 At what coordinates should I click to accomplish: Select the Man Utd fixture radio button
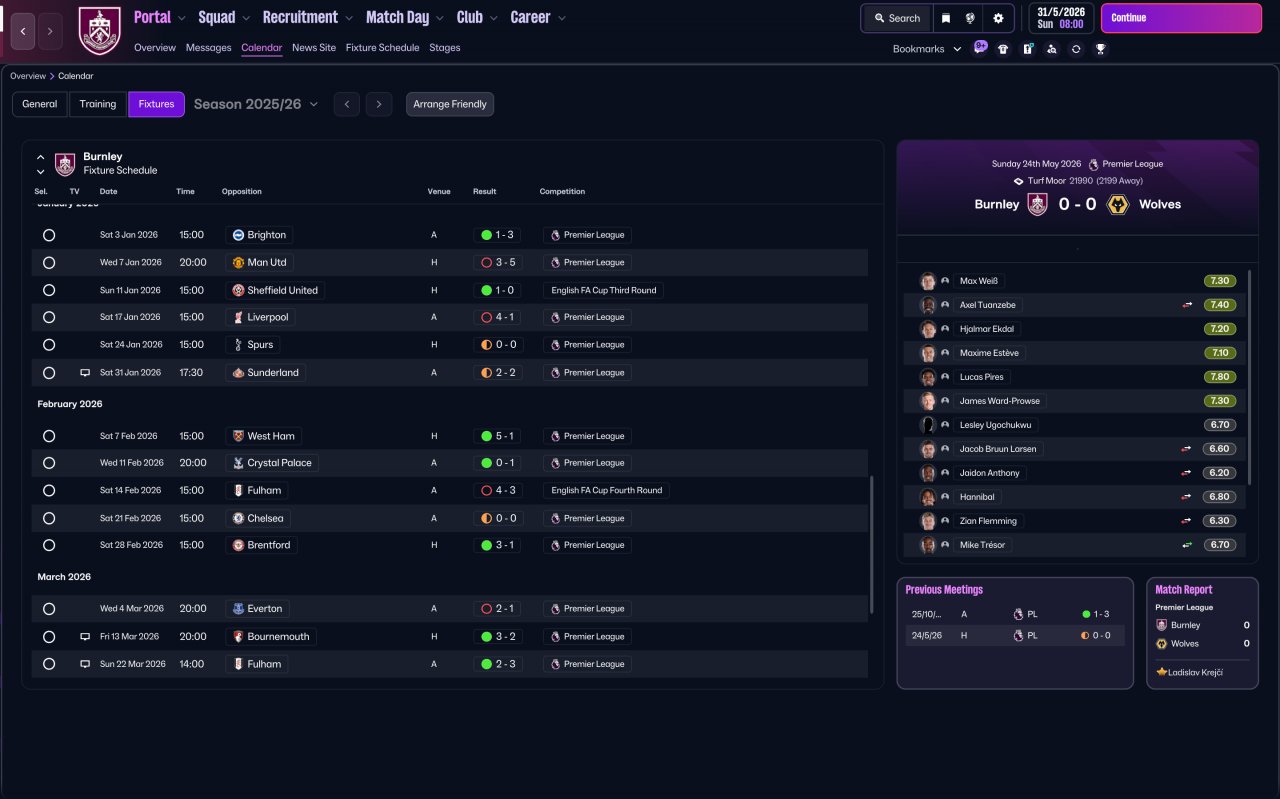(49, 262)
